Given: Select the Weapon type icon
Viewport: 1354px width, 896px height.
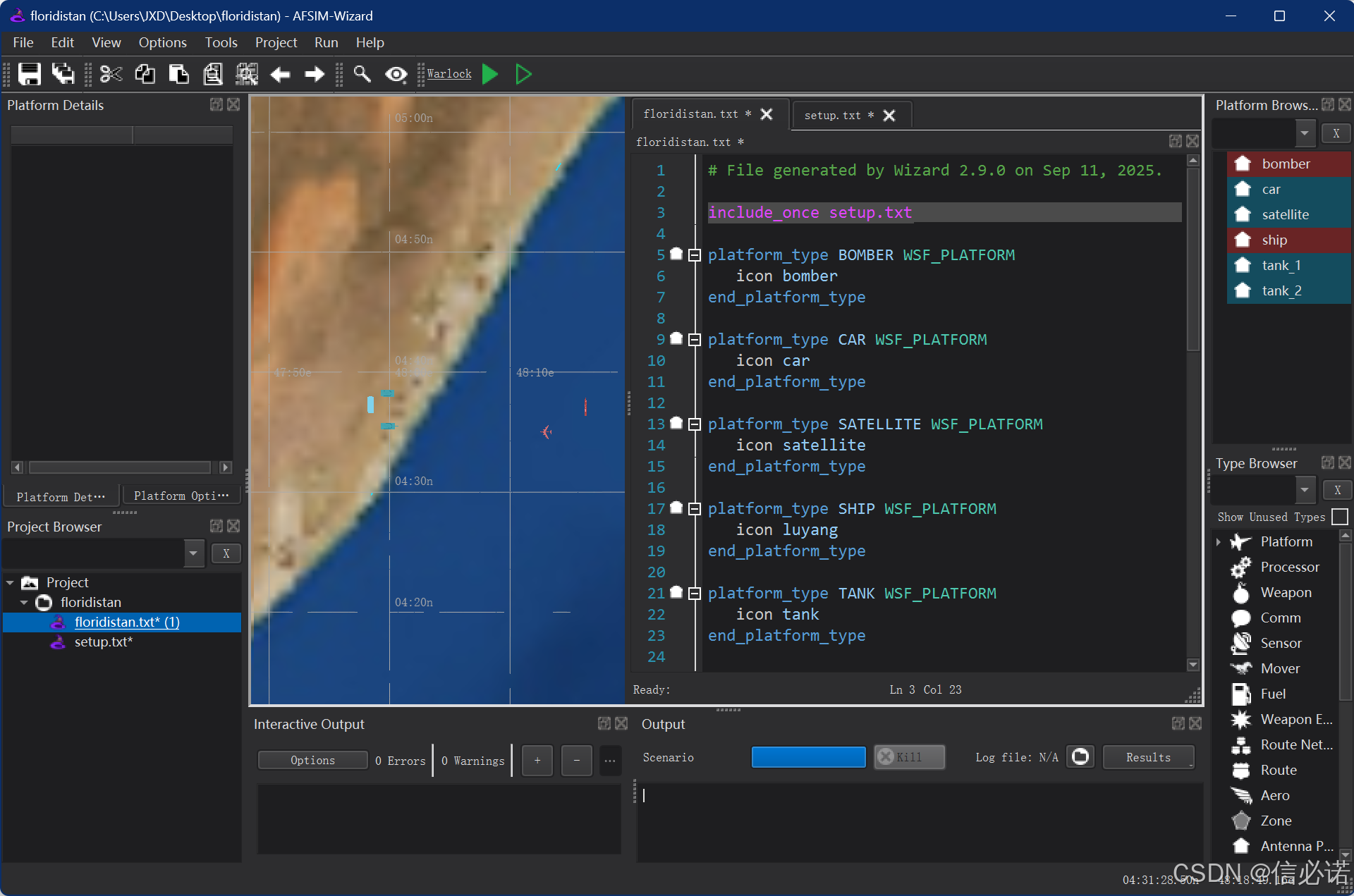Looking at the screenshot, I should pyautogui.click(x=1240, y=593).
